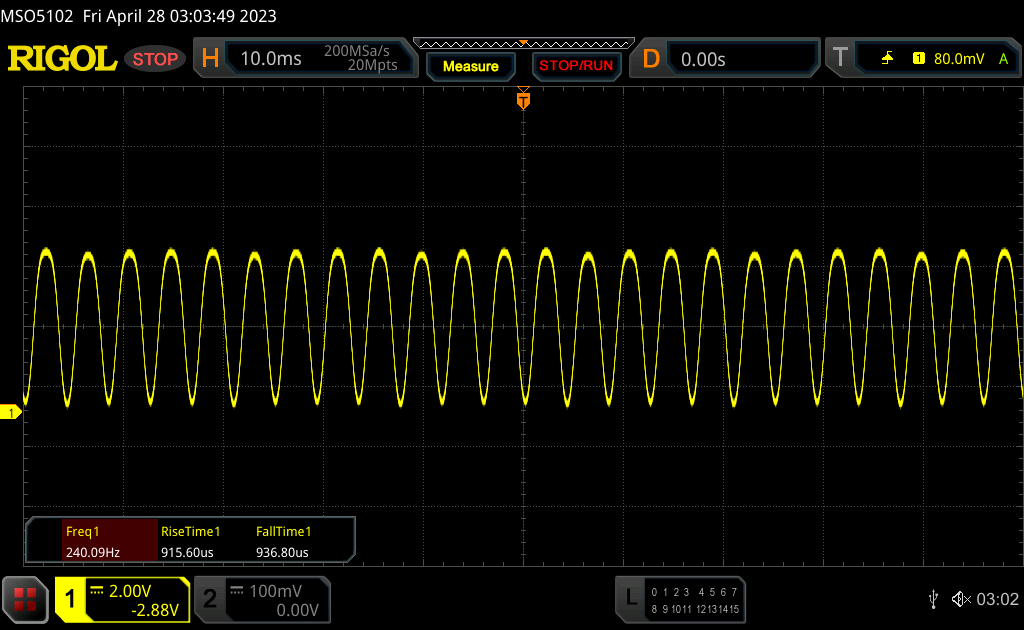The height and width of the screenshot is (630, 1024).
Task: Click the rising edge trigger slope icon
Action: pyautogui.click(x=887, y=59)
